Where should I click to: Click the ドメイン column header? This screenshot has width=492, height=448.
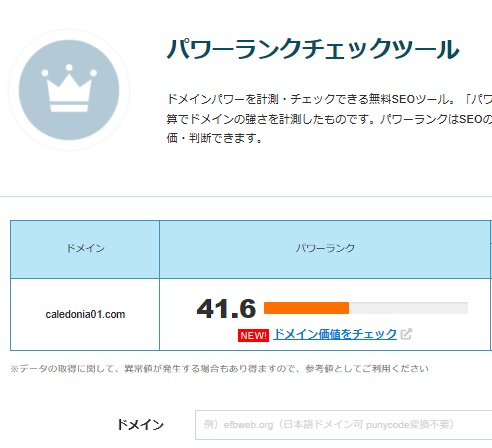[85, 249]
